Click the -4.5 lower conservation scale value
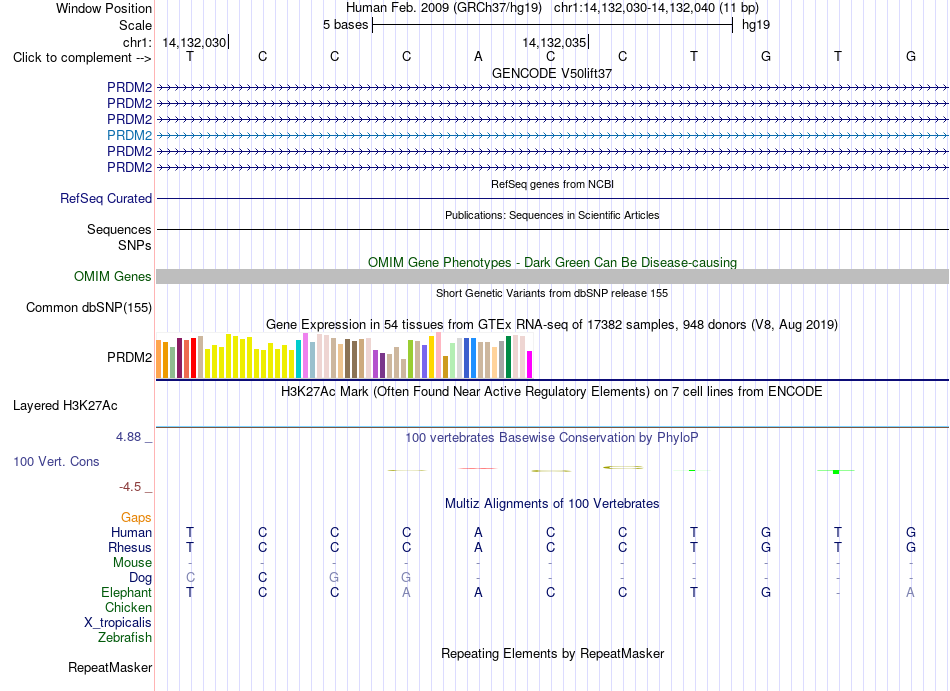This screenshot has height=691, width=950. click(130, 487)
